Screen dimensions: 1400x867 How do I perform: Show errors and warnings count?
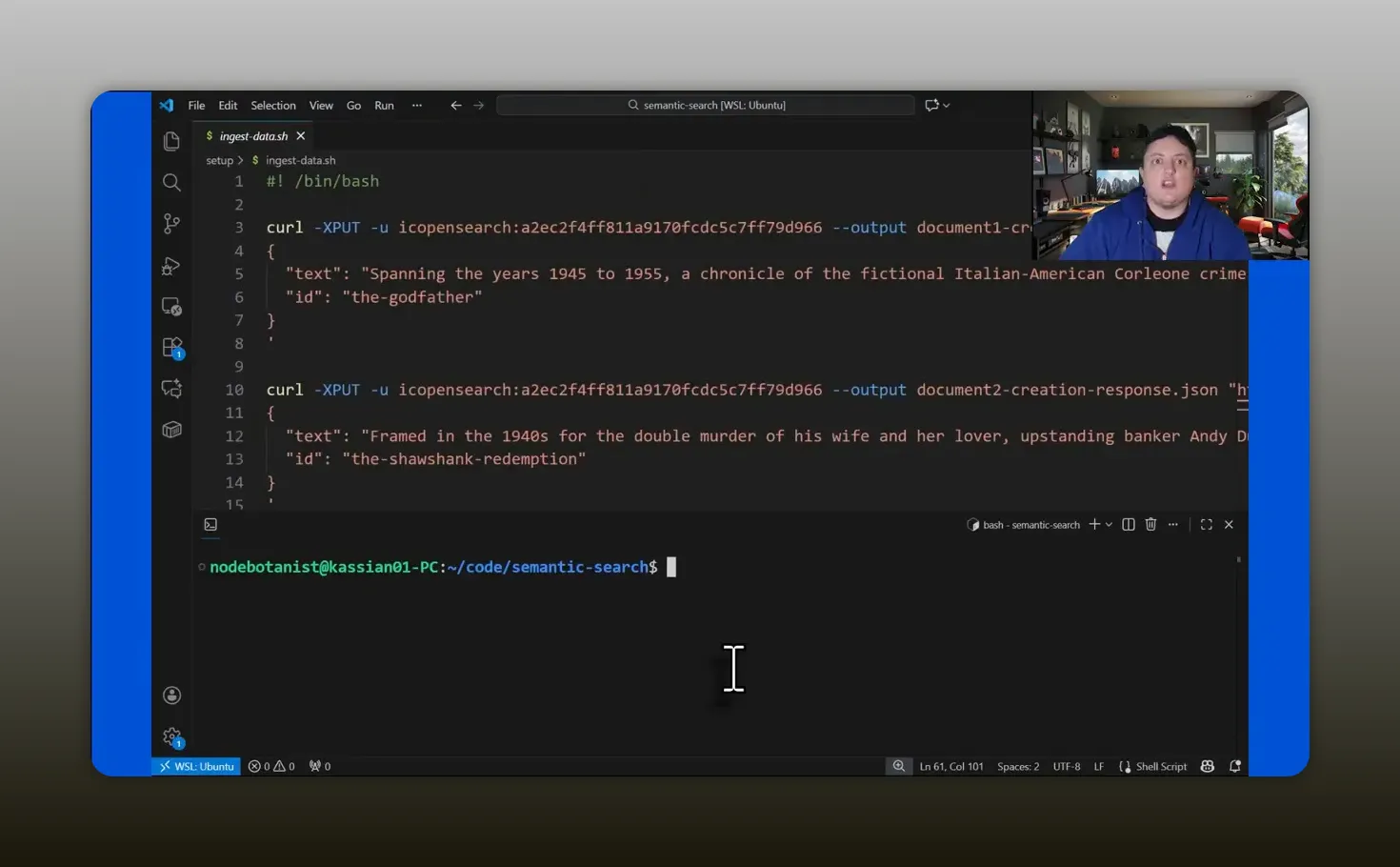[x=271, y=766]
